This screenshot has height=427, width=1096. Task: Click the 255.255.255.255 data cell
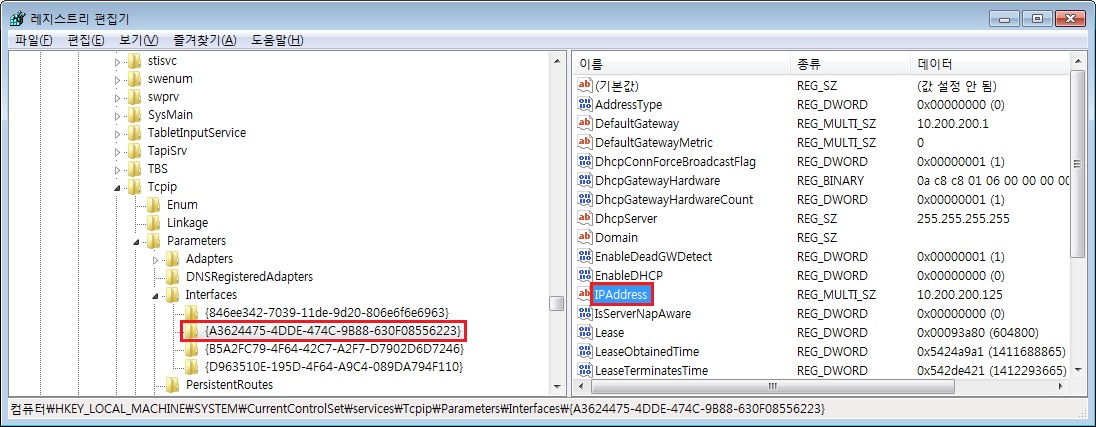pyautogui.click(x=963, y=218)
